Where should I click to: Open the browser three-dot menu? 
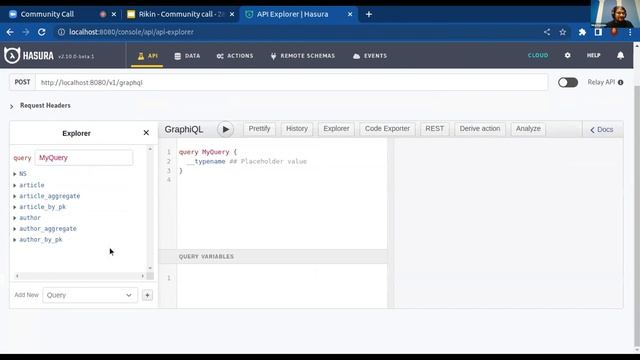coord(630,32)
